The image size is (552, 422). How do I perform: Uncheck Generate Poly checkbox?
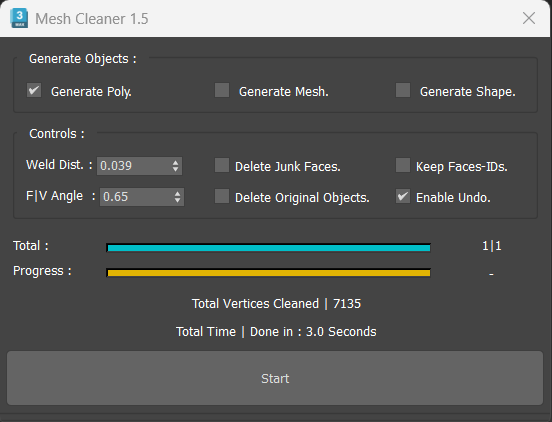34,90
